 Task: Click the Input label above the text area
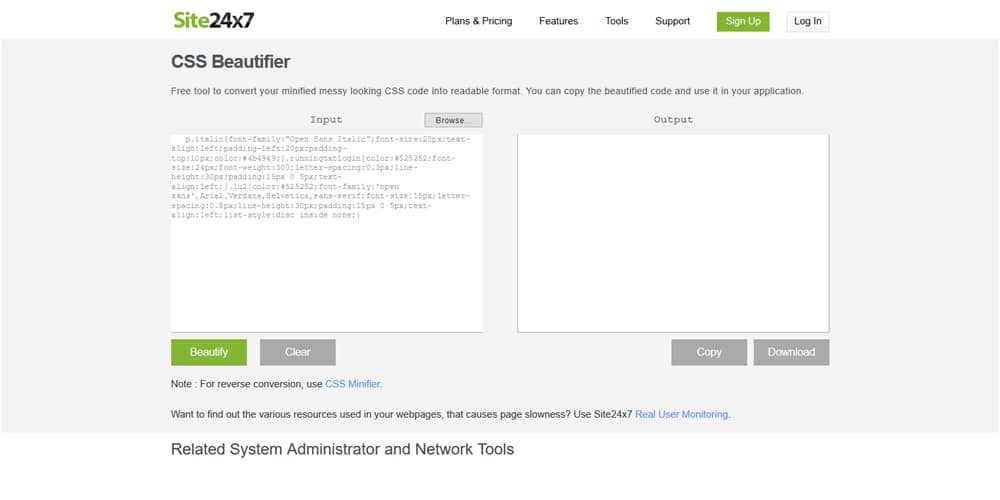(326, 120)
